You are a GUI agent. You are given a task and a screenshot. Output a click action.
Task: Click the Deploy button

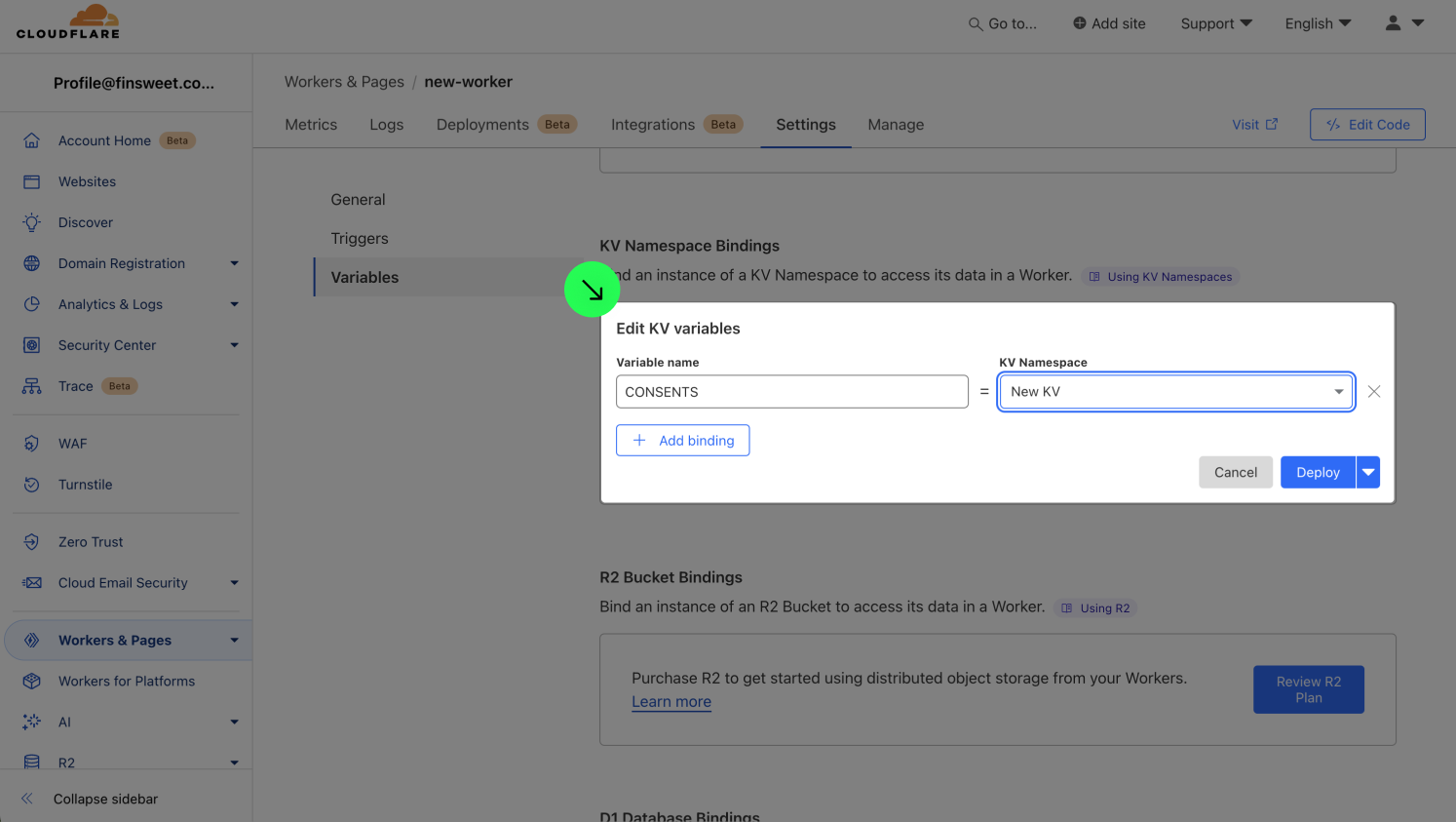pos(1318,472)
